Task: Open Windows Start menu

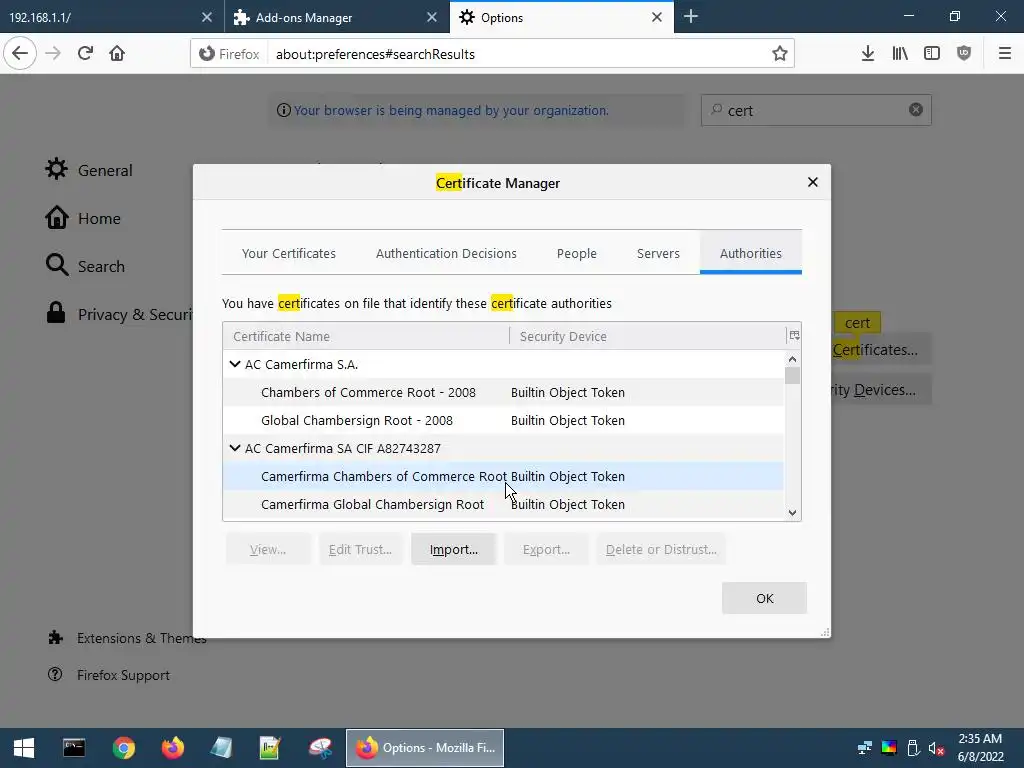Action: coord(24,748)
